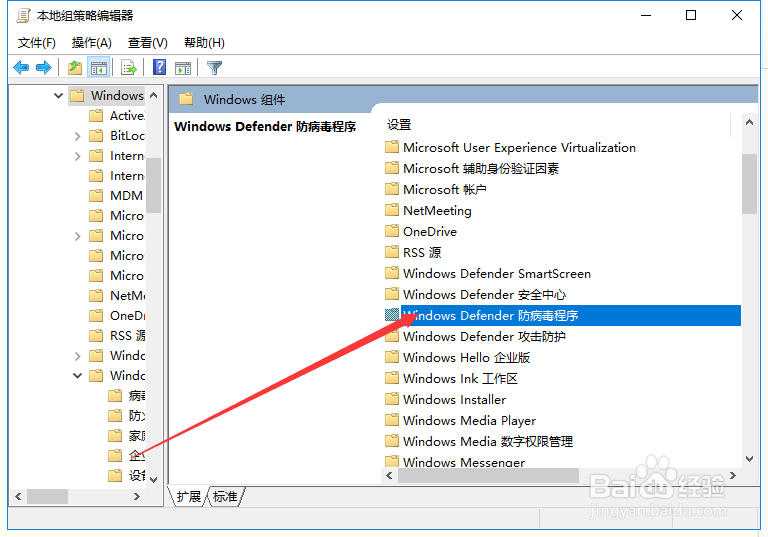This screenshot has height=537, width=768.
Task: Expand the BitLoc tree node
Action: [77, 136]
